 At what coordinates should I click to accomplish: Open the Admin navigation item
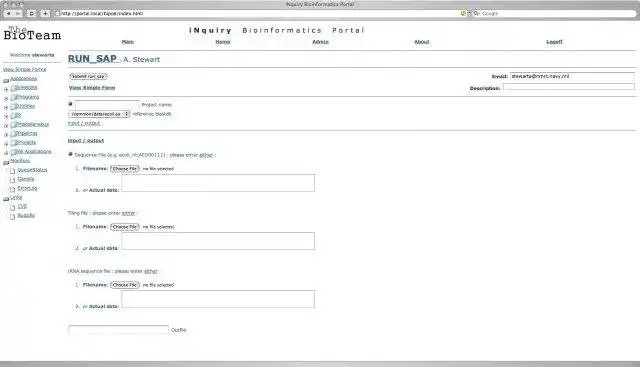320,42
